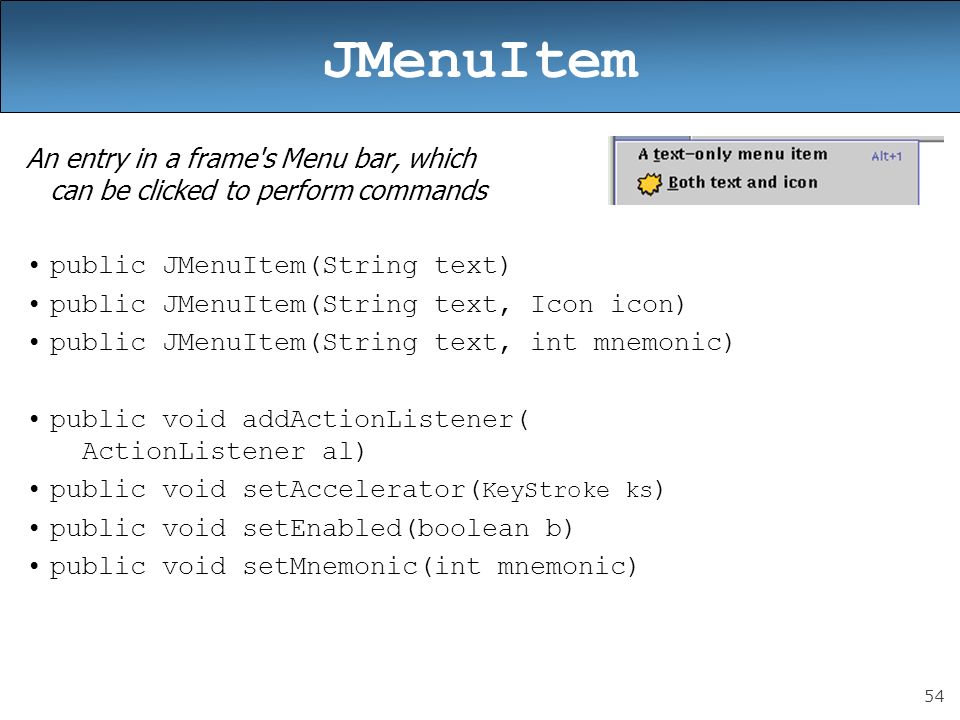Click the addActionListener method line

[288, 420]
